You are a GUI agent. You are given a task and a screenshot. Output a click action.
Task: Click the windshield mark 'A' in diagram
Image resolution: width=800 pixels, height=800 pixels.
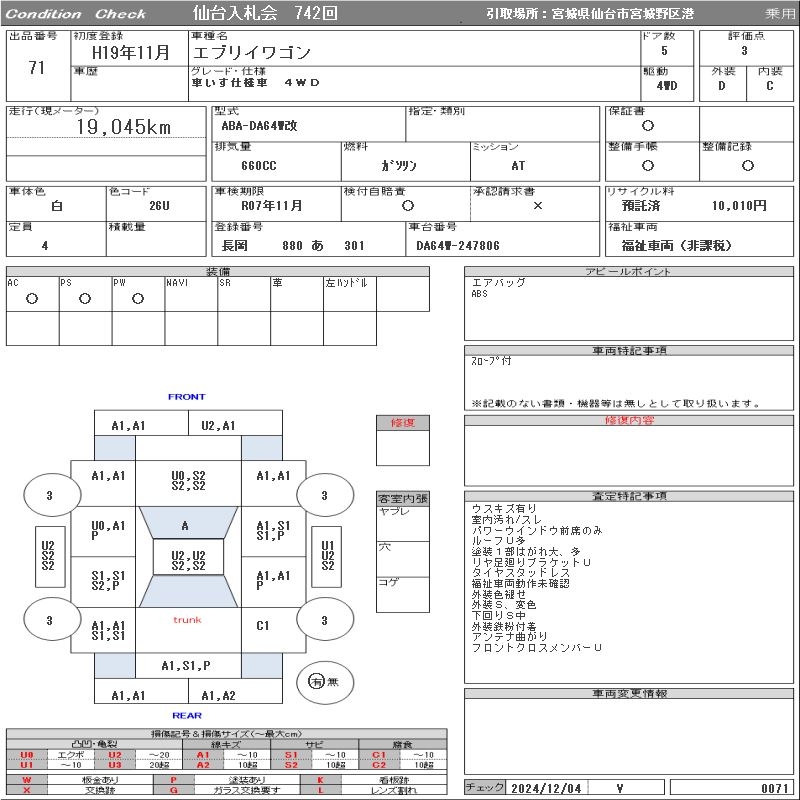[x=185, y=526]
